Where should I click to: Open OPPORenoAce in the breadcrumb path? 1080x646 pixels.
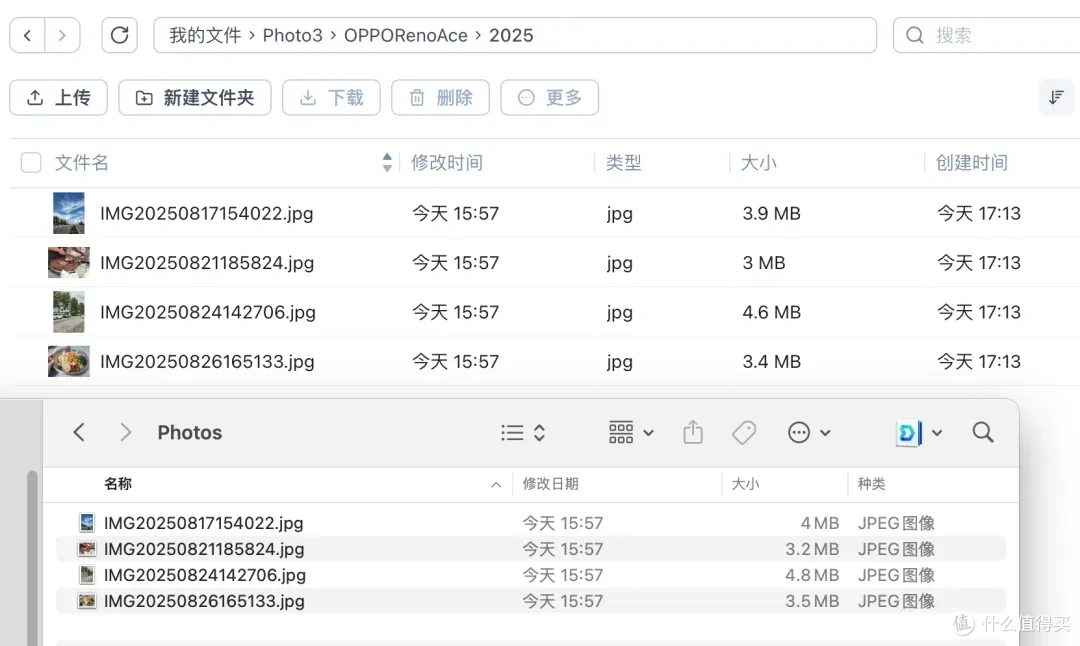click(x=406, y=35)
